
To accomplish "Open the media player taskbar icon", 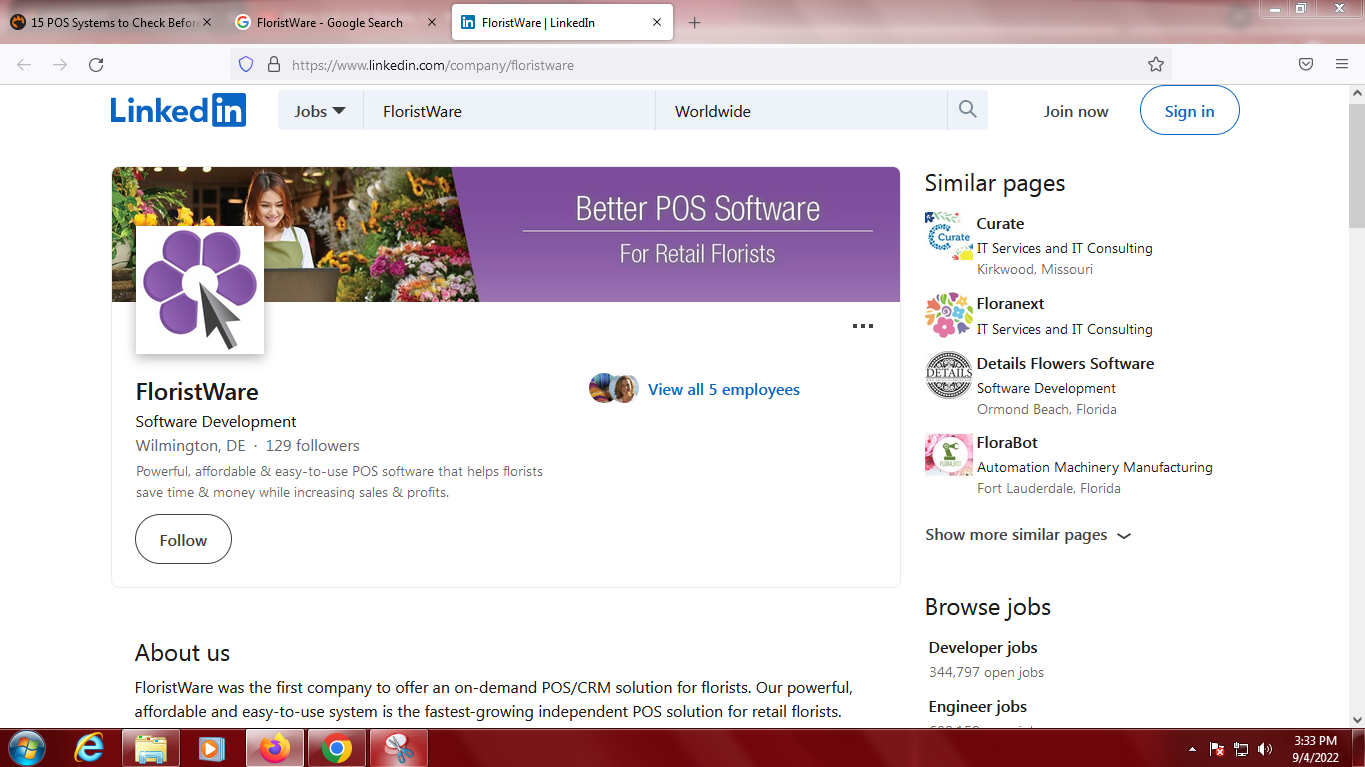I will click(211, 748).
